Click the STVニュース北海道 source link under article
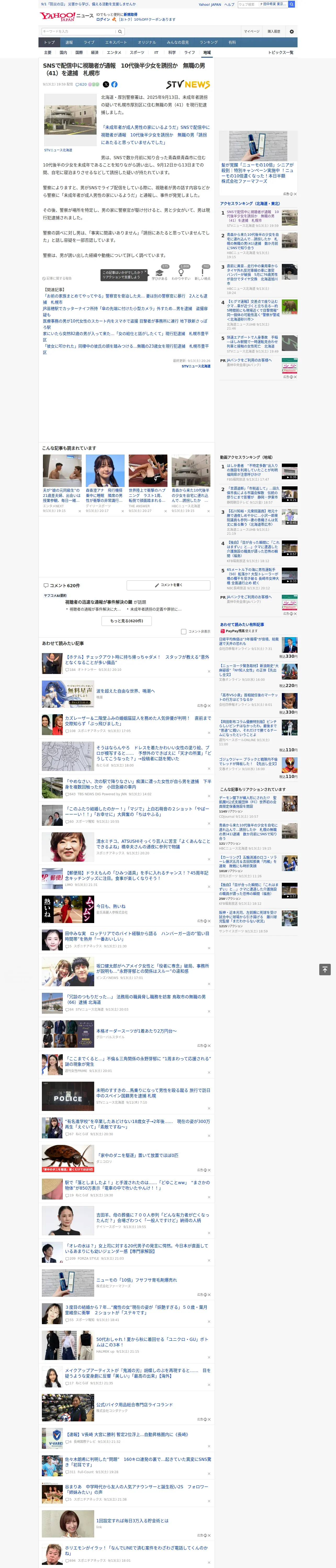 pyautogui.click(x=196, y=366)
